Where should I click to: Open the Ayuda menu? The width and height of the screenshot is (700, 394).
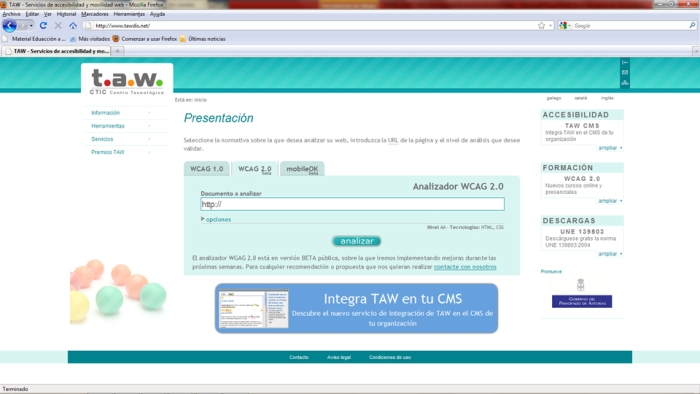click(x=157, y=14)
